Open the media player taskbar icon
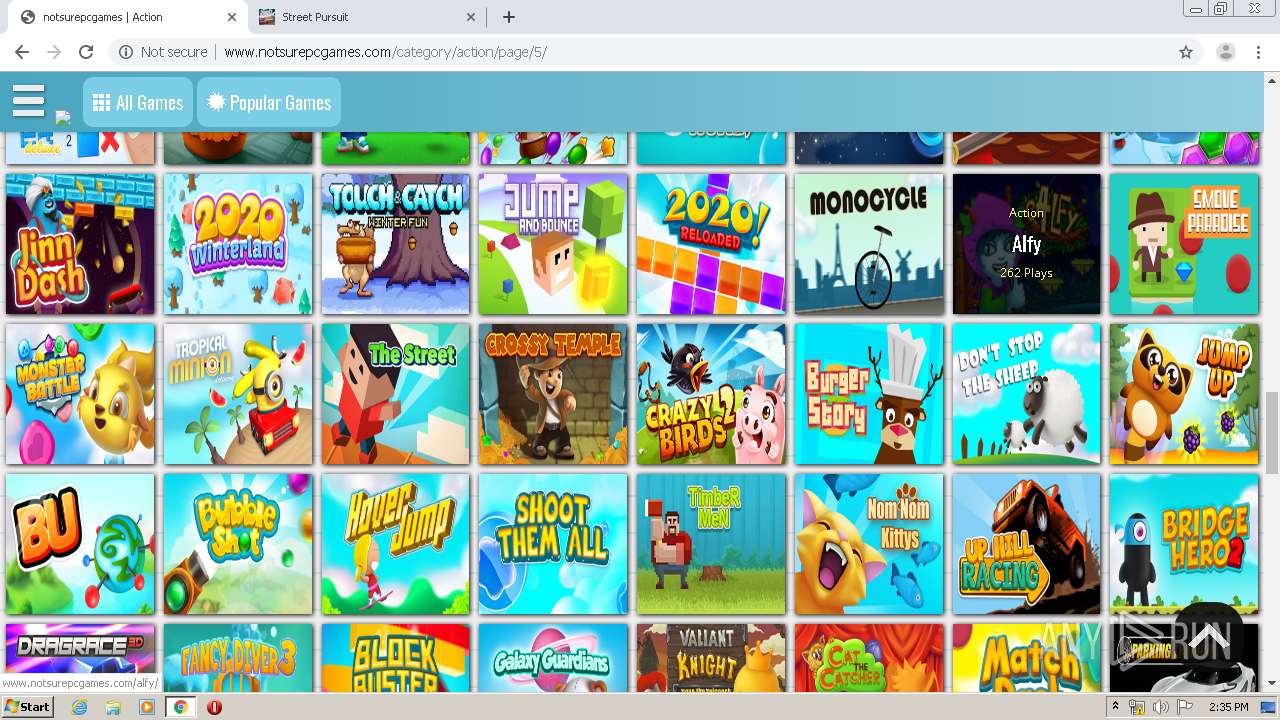This screenshot has height=720, width=1280. (147, 707)
